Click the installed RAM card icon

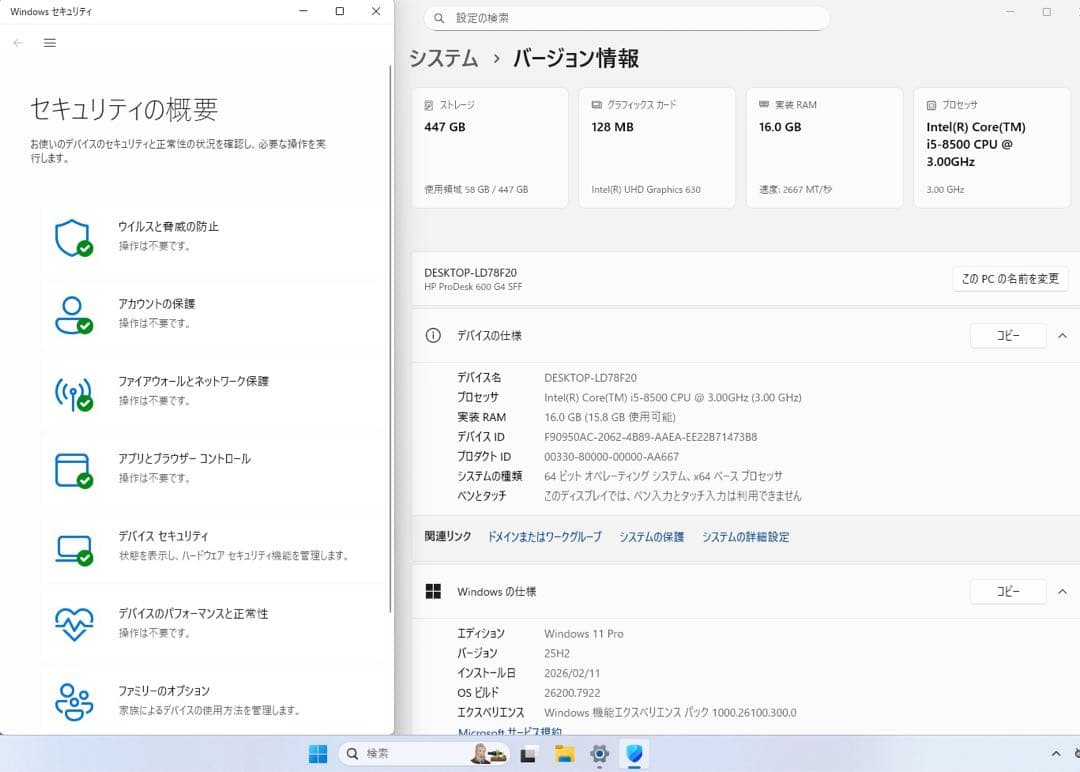click(764, 105)
